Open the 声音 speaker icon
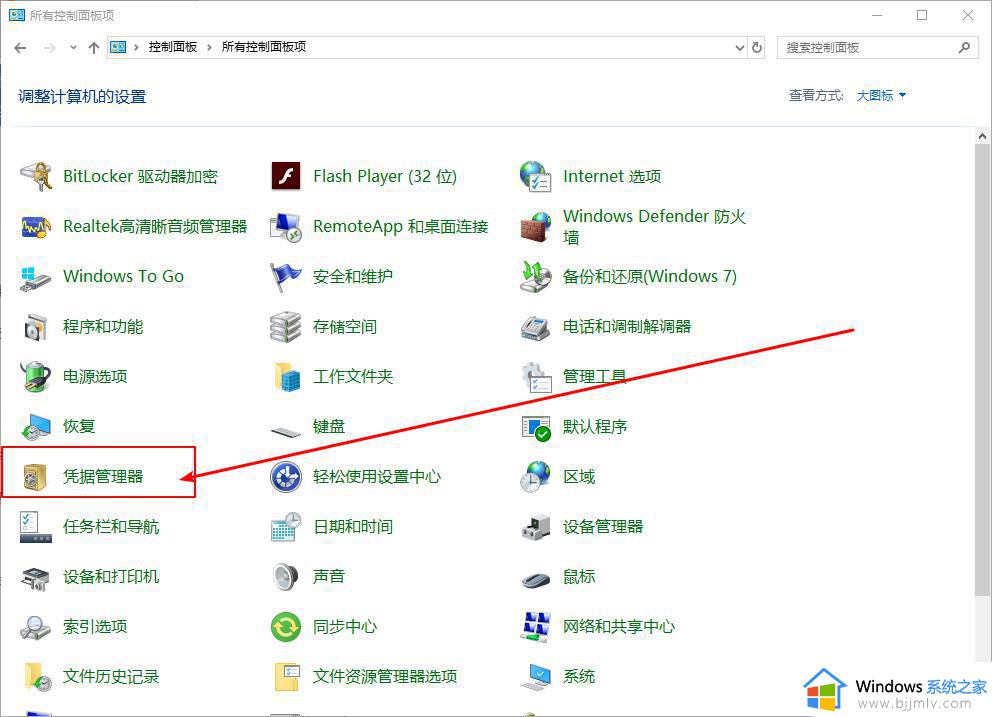The width and height of the screenshot is (992, 717). tap(286, 577)
